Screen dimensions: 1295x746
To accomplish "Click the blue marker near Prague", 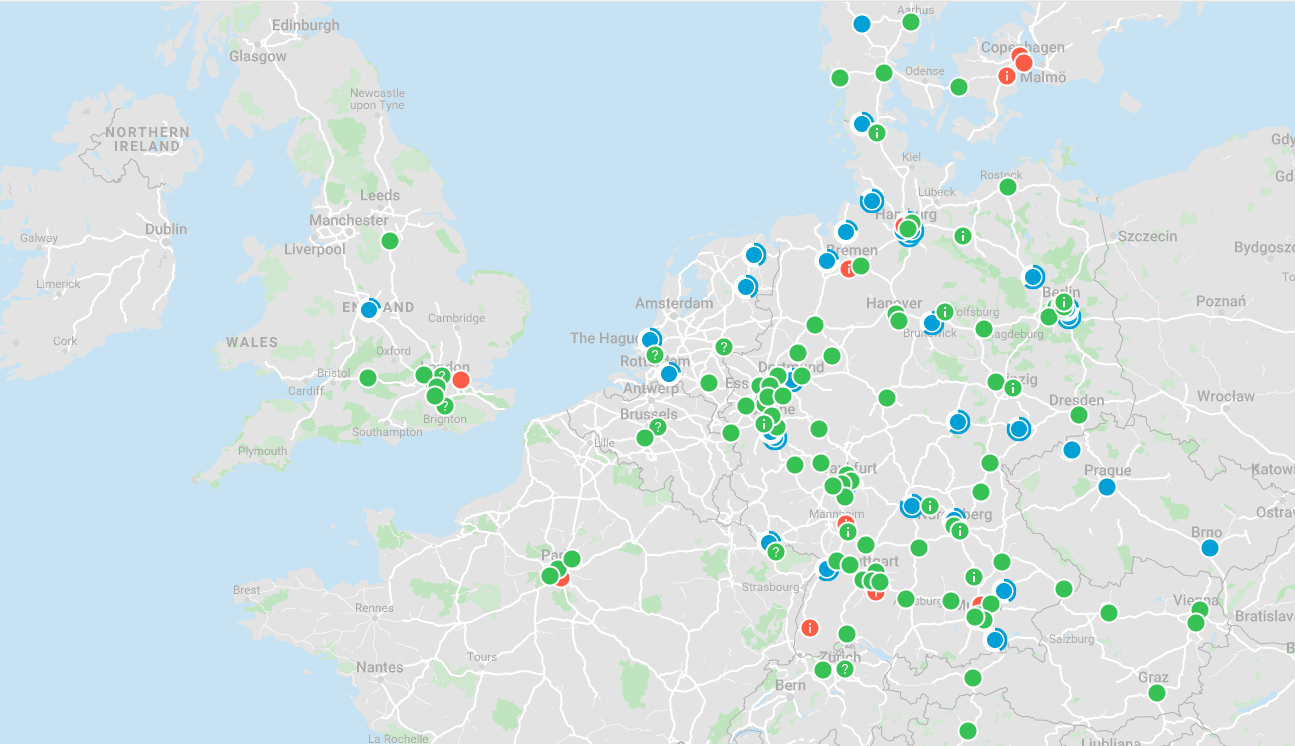I will pos(1106,487).
